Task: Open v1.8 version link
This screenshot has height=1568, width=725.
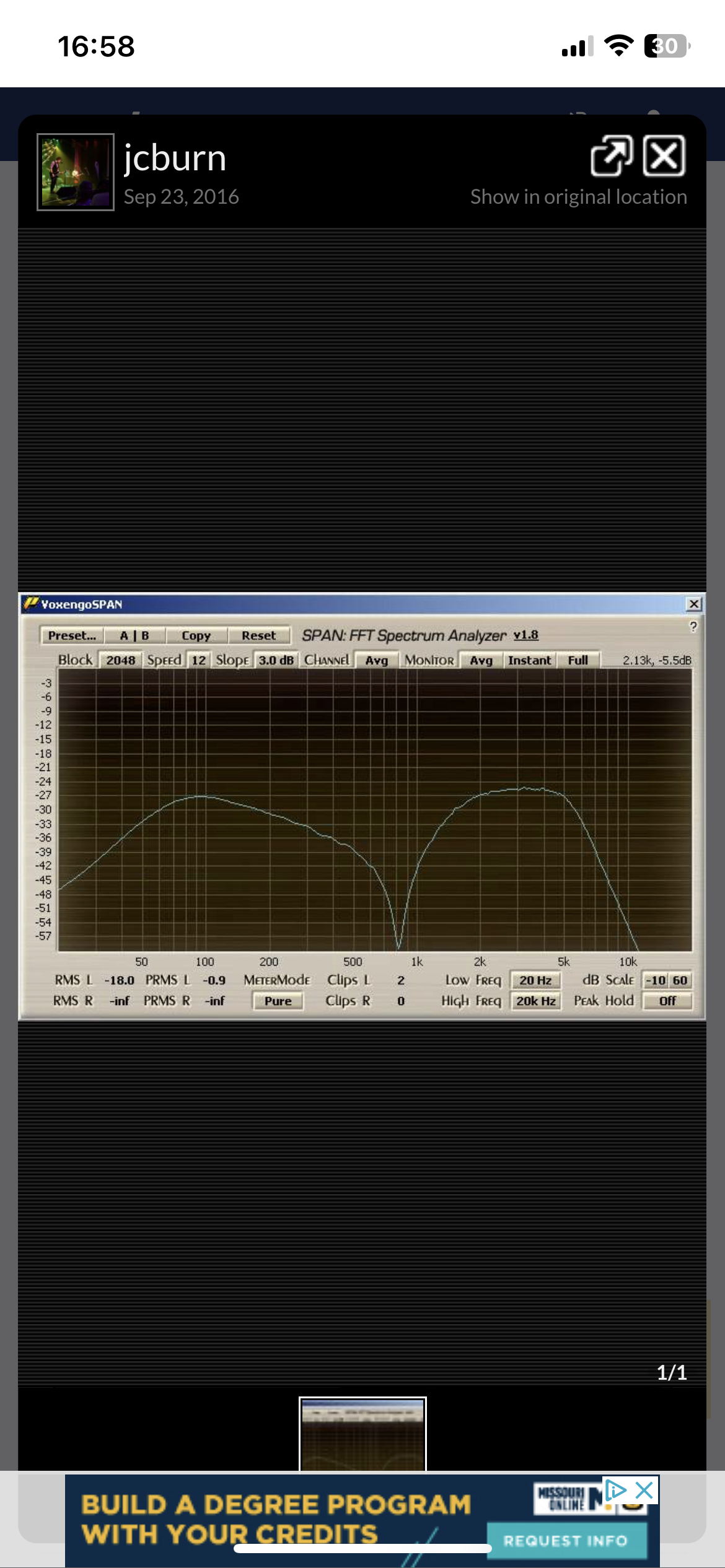Action: (526, 635)
